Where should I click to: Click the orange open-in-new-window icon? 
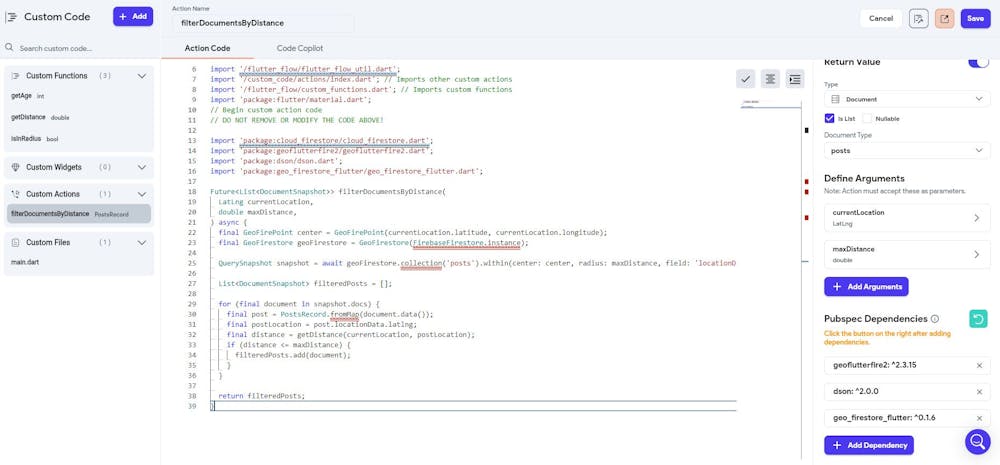click(x=945, y=18)
